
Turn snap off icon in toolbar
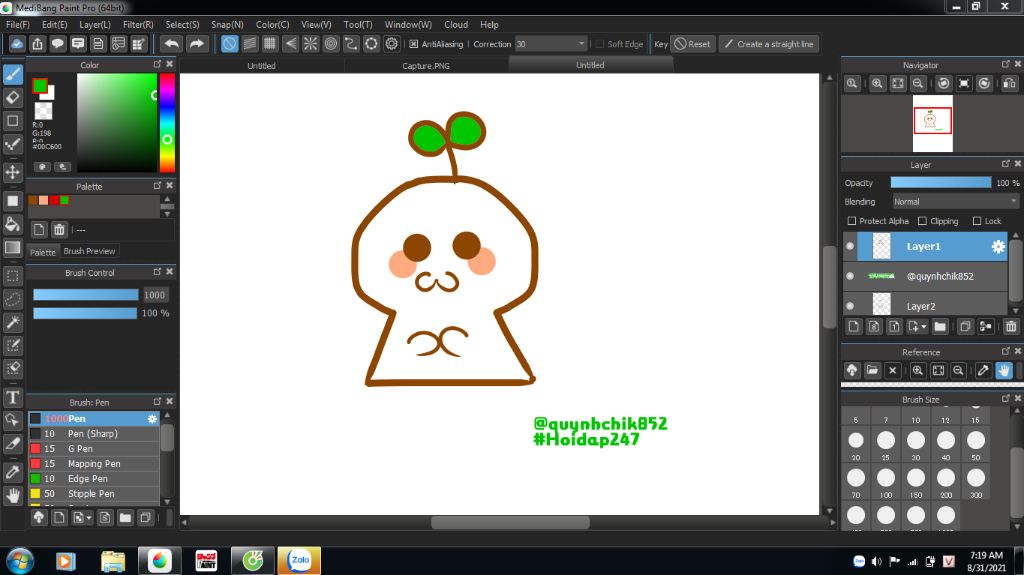click(x=229, y=44)
